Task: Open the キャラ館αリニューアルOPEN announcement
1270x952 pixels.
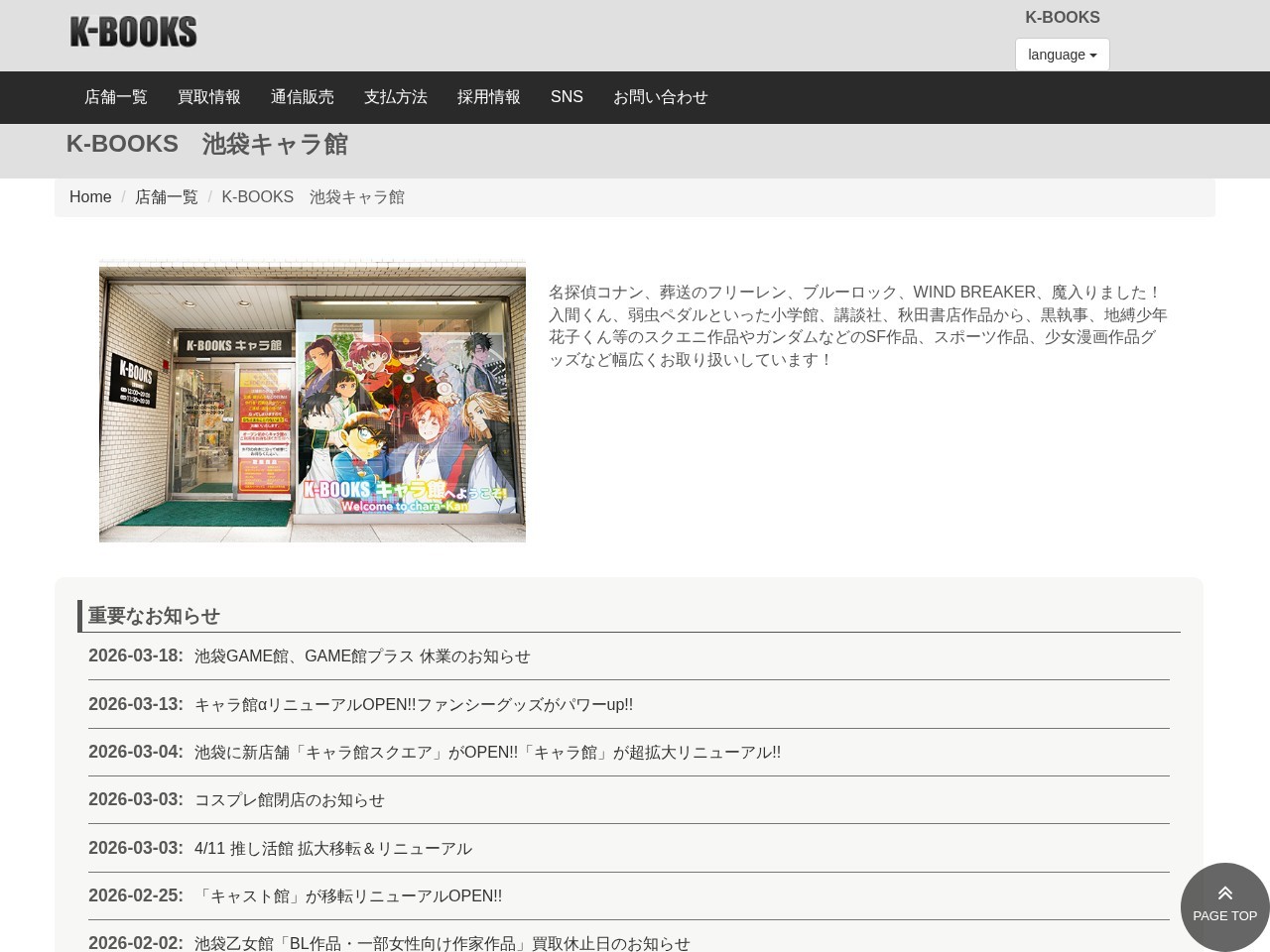Action: pyautogui.click(x=413, y=704)
